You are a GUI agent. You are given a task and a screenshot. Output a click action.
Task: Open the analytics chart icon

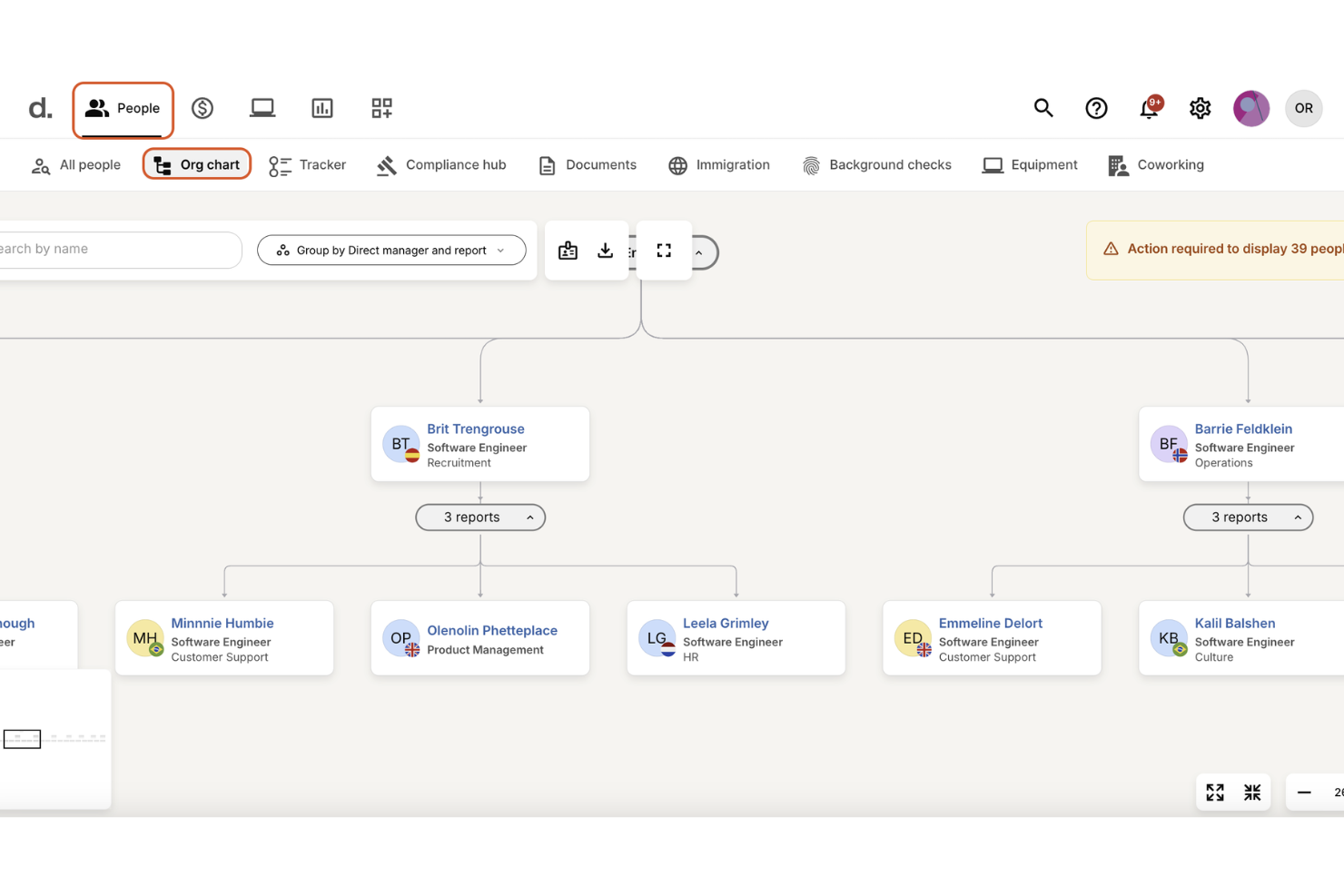point(322,108)
